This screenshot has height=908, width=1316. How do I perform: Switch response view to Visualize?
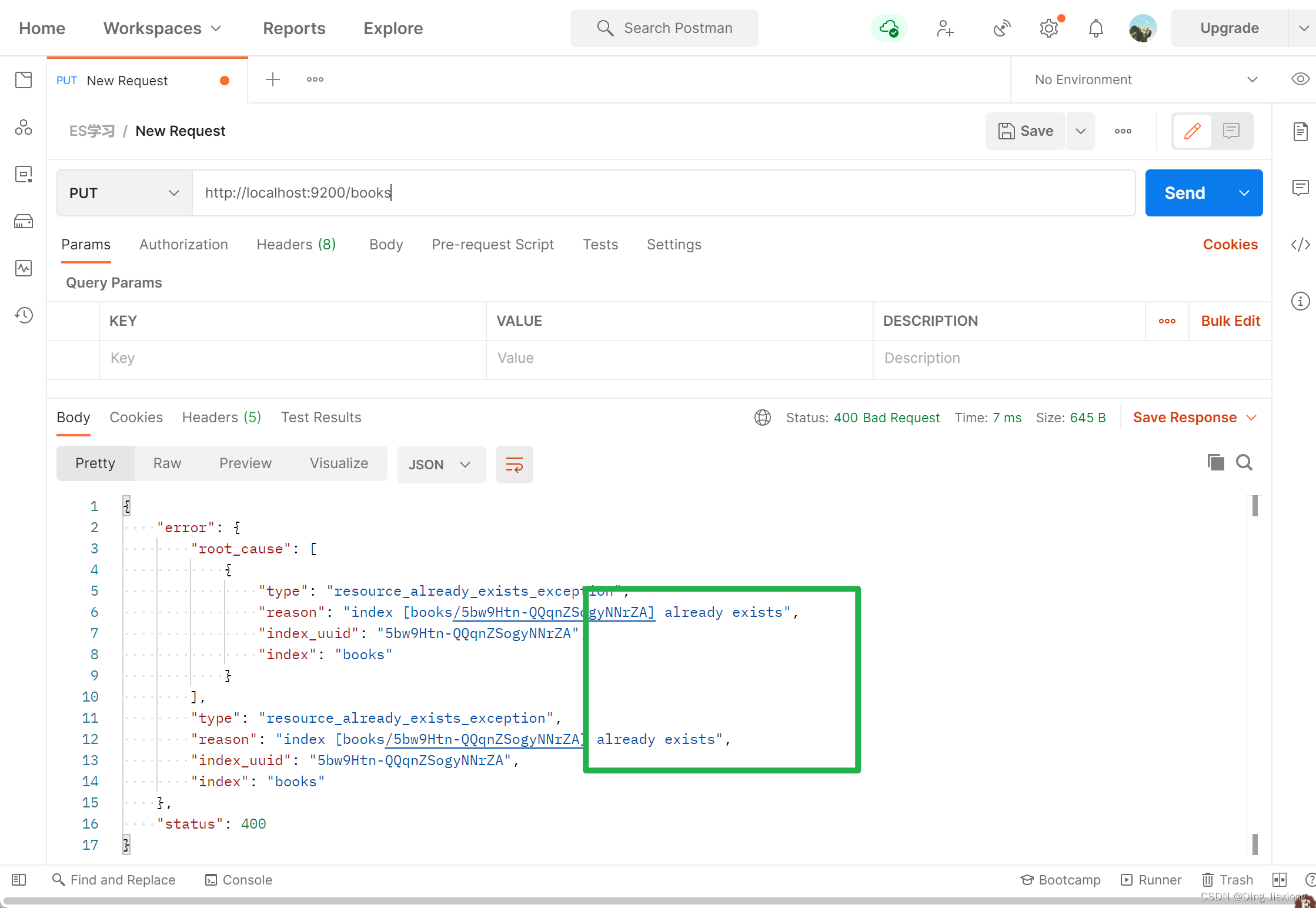[339, 463]
